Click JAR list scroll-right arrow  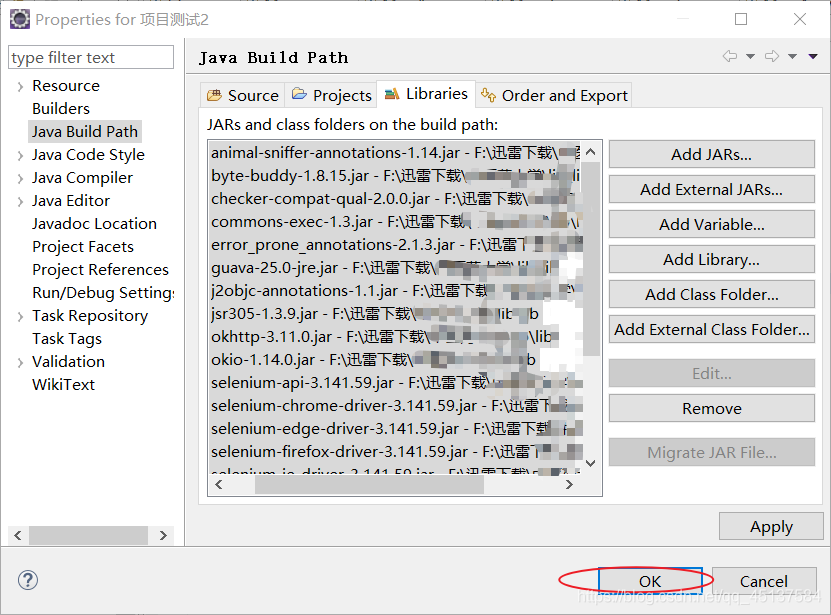tap(569, 484)
